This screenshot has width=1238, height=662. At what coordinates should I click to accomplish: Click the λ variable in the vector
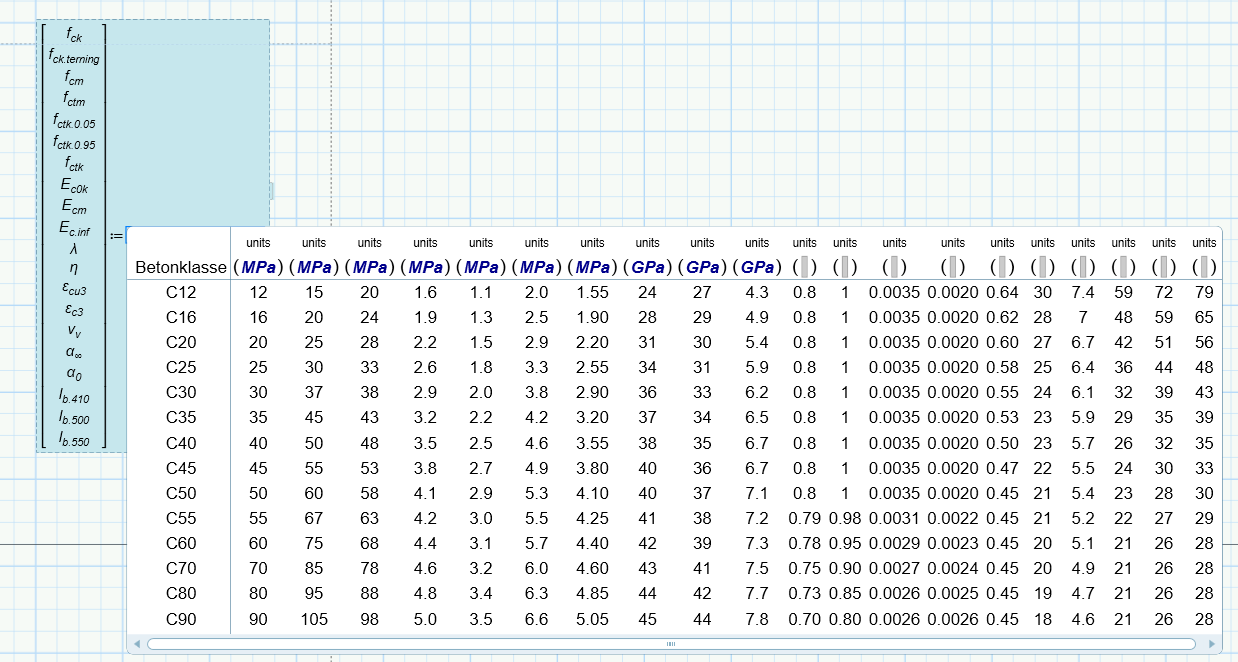tap(74, 249)
